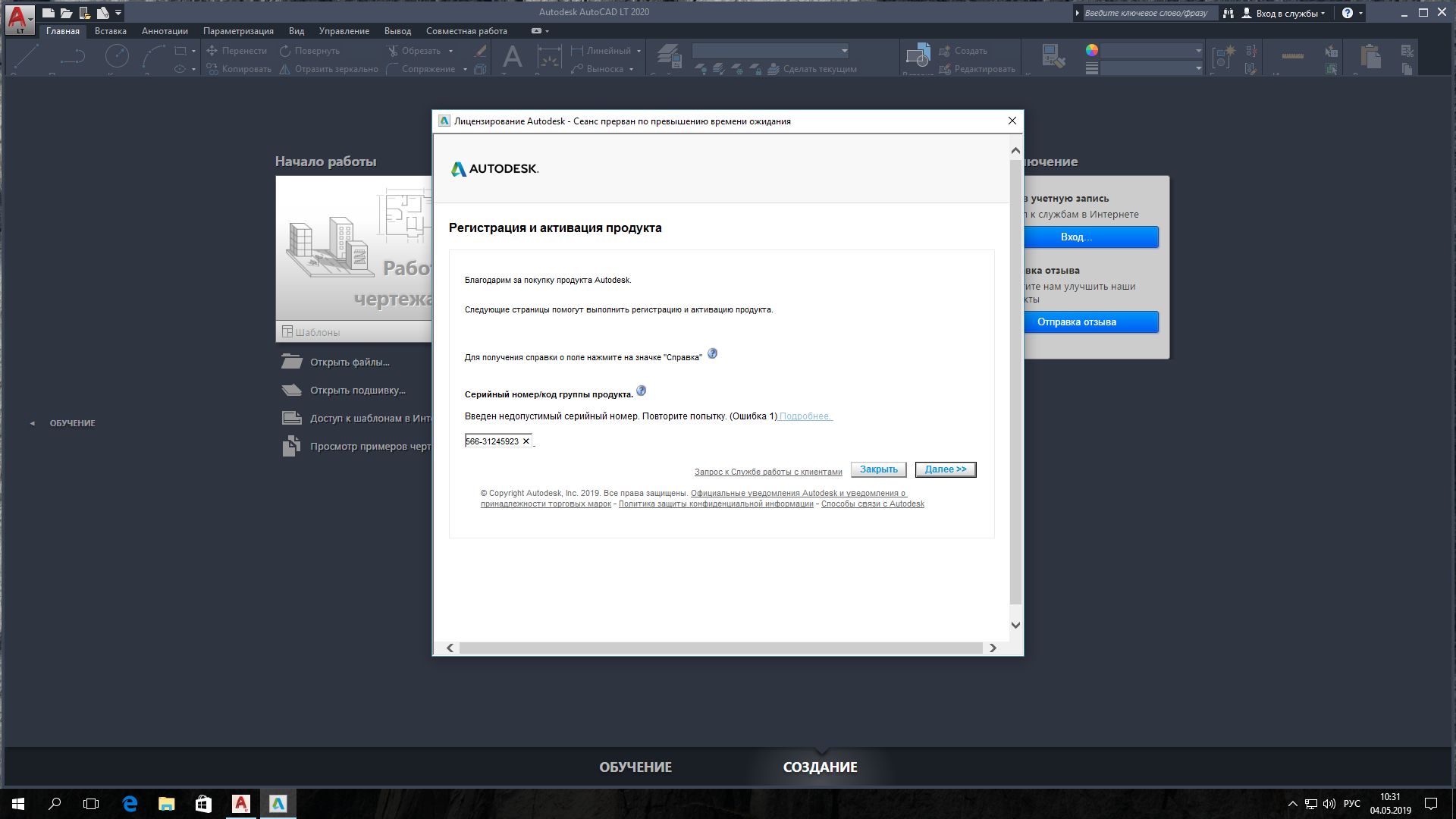Screen dimensions: 1456x819
Task: Click Create block (Создать)
Action: [963, 51]
